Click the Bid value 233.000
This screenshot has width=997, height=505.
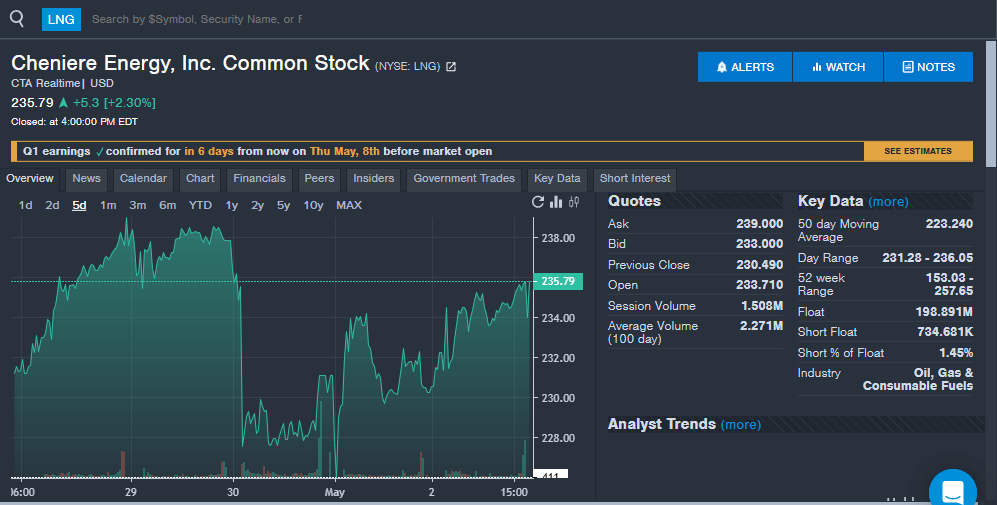point(760,244)
